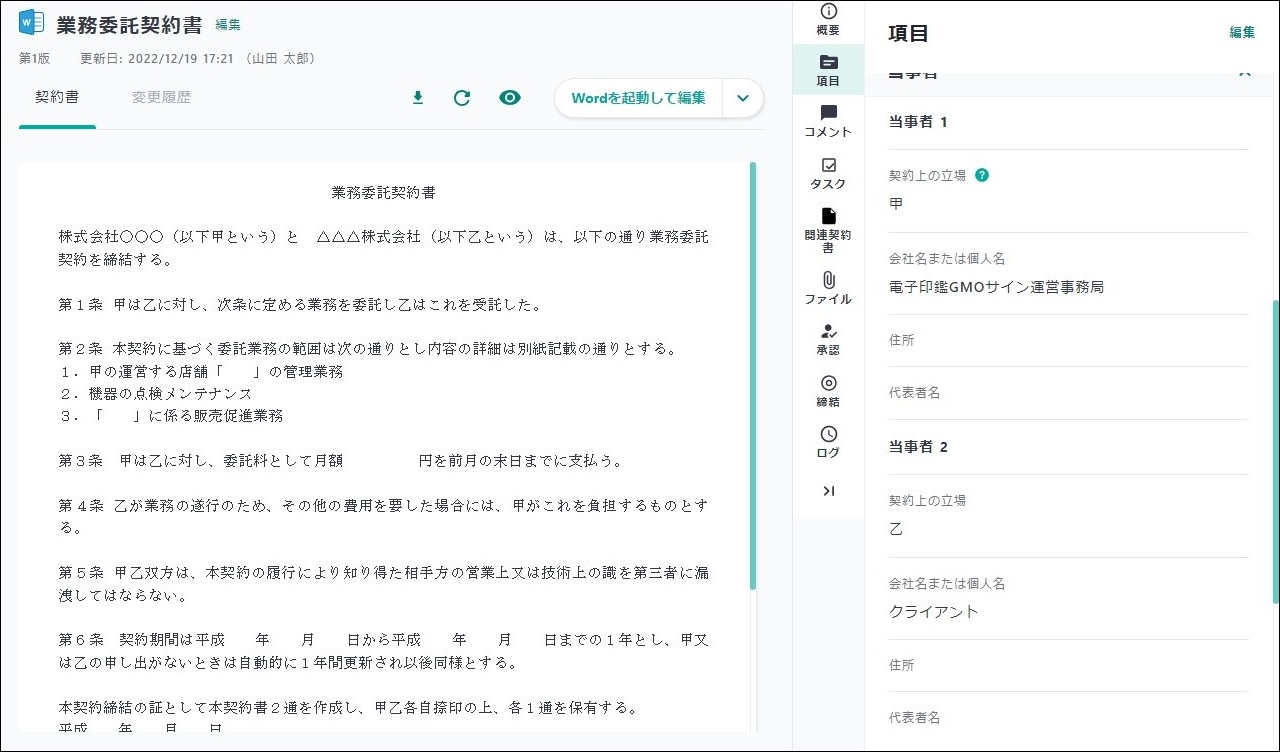
Task: Click the refresh icon in the toolbar
Action: point(462,98)
